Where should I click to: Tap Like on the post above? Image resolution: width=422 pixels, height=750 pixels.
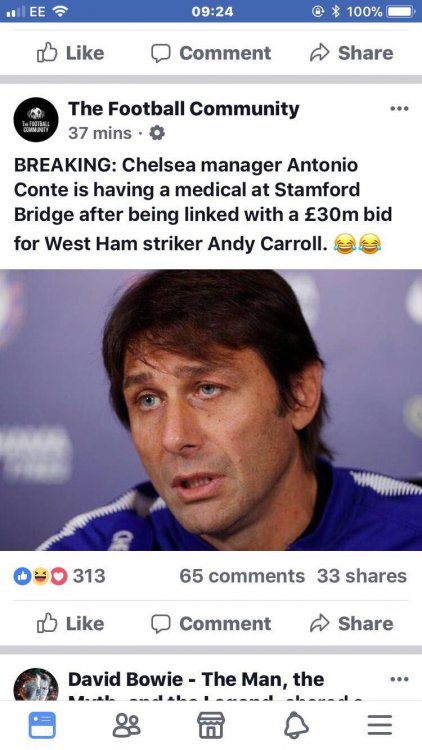point(70,53)
